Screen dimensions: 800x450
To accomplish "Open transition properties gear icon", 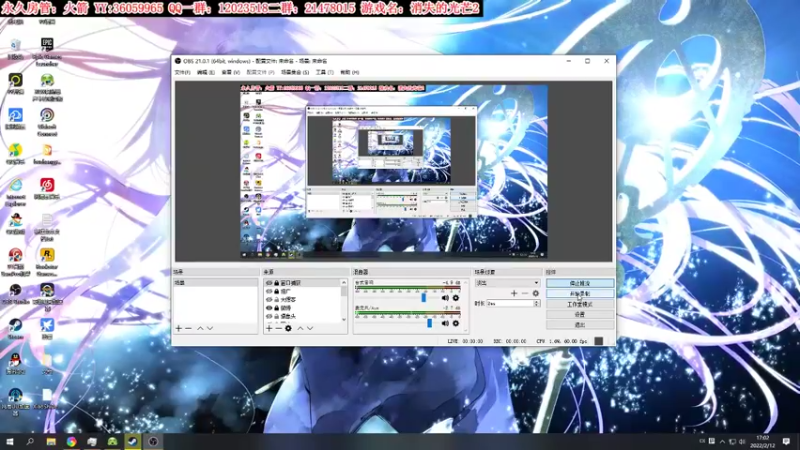I will coord(535,293).
